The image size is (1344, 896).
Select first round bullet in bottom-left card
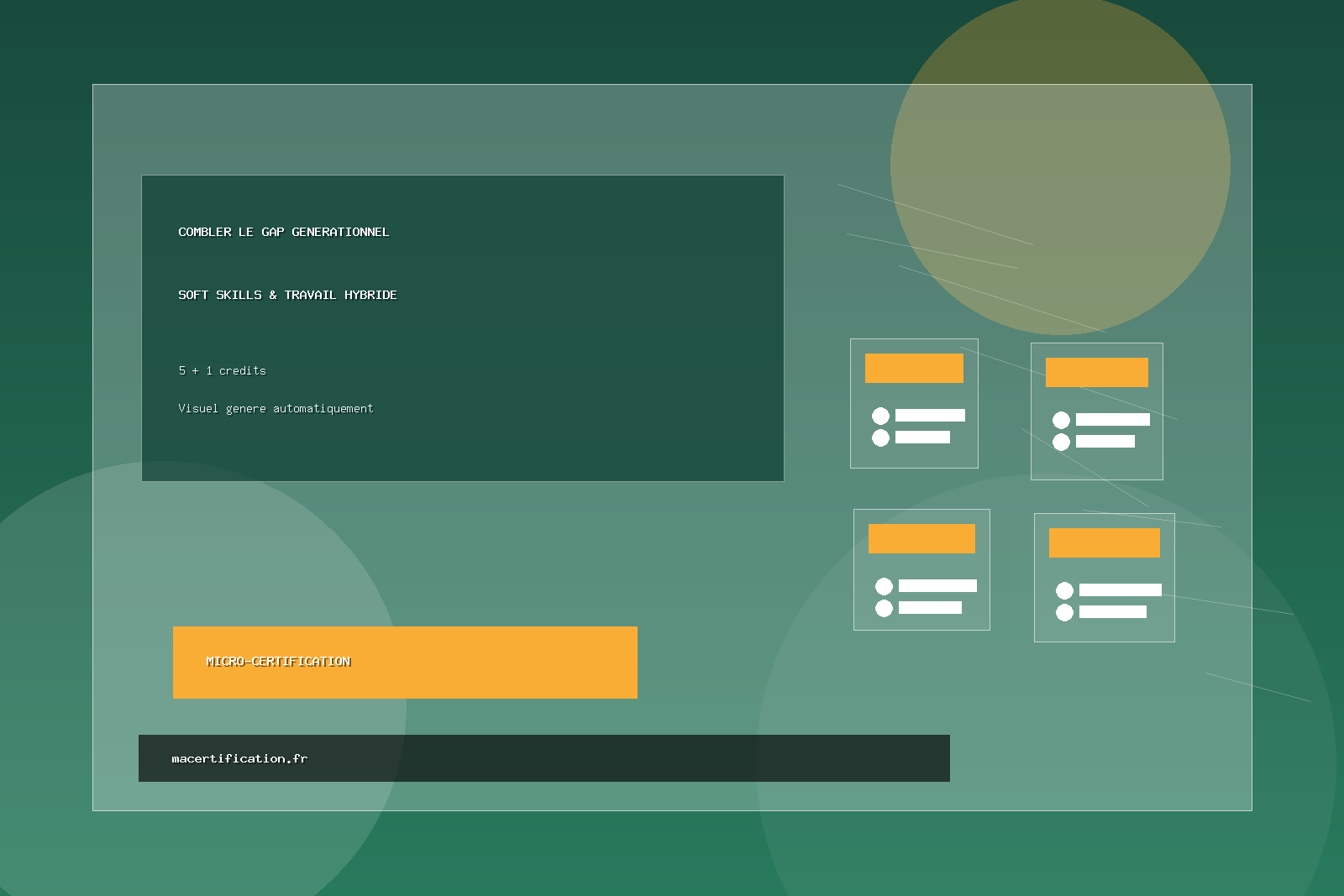[x=884, y=586]
